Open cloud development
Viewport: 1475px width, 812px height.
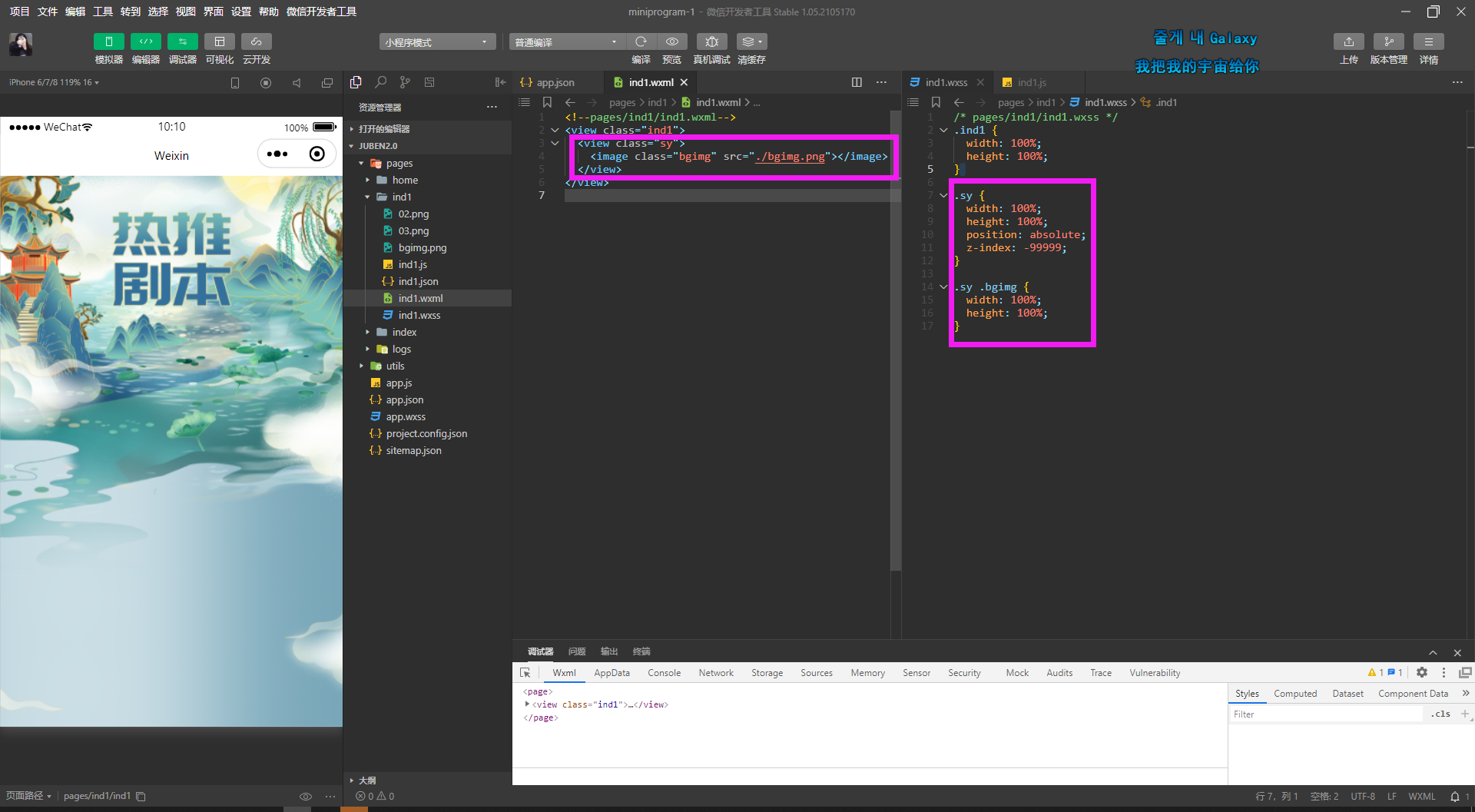[x=256, y=41]
